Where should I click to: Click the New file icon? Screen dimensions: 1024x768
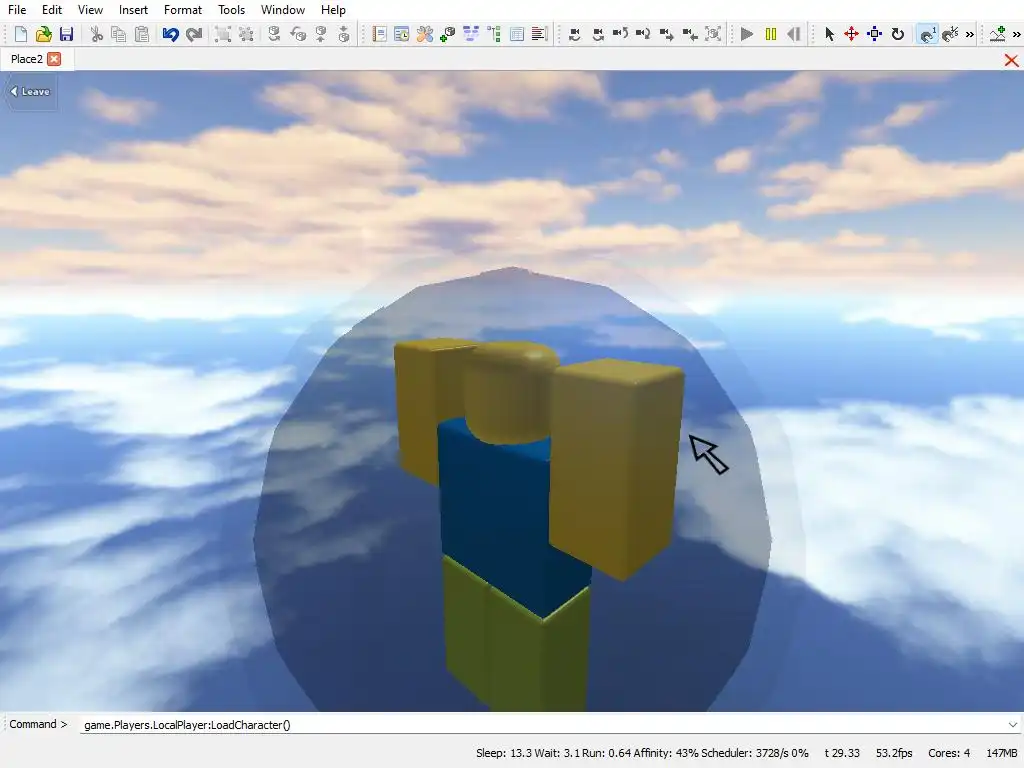point(20,34)
